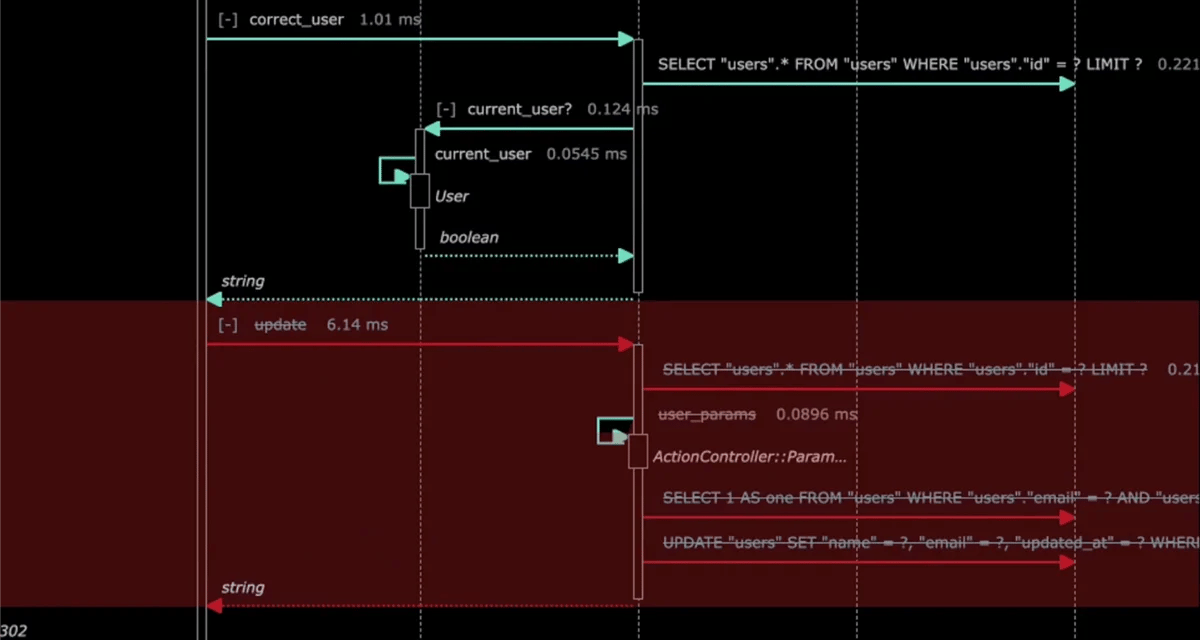Image resolution: width=1200 pixels, height=640 pixels.
Task: Select the boolean return label
Action: 469,237
